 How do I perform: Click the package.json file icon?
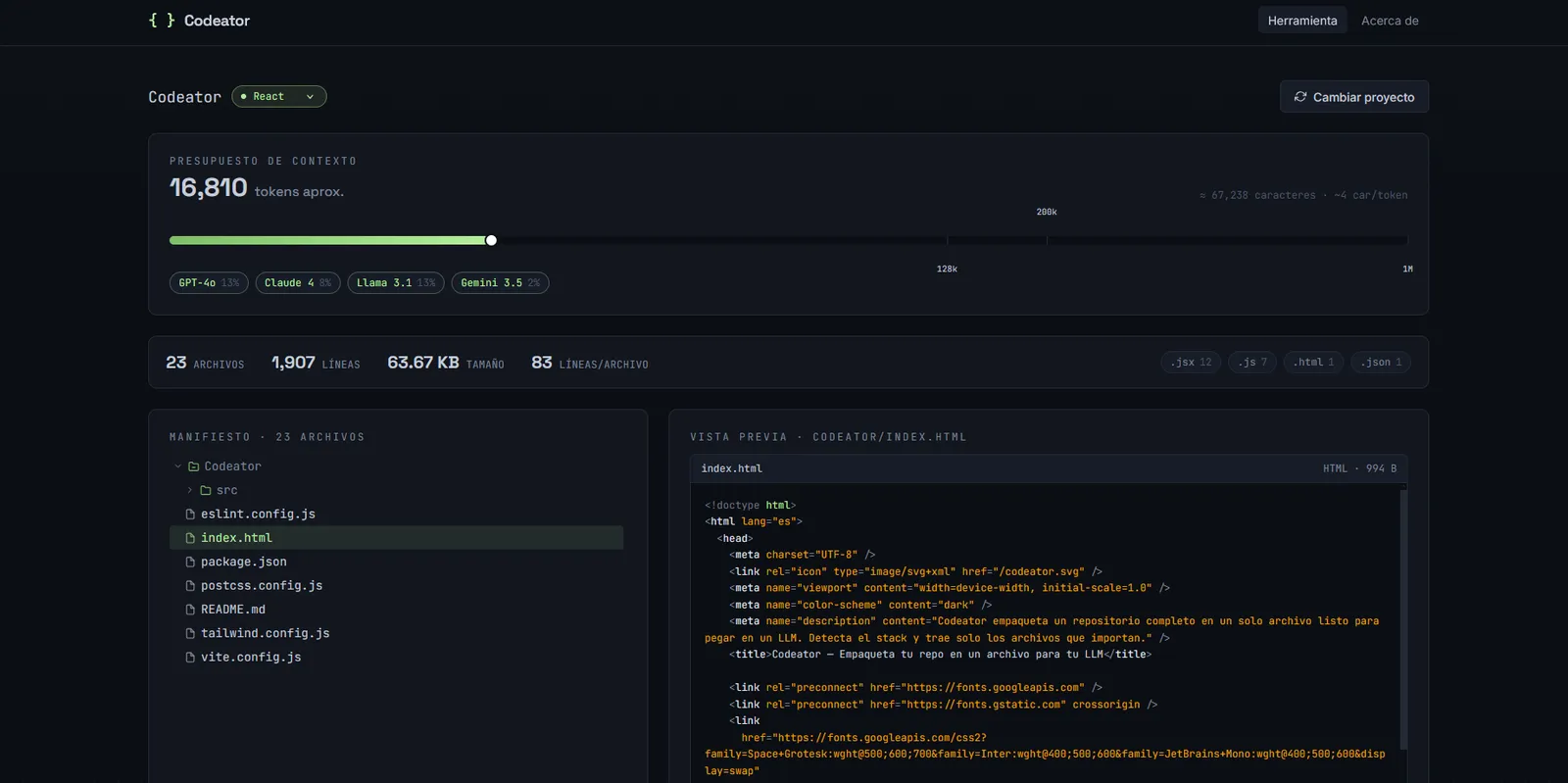pyautogui.click(x=190, y=562)
